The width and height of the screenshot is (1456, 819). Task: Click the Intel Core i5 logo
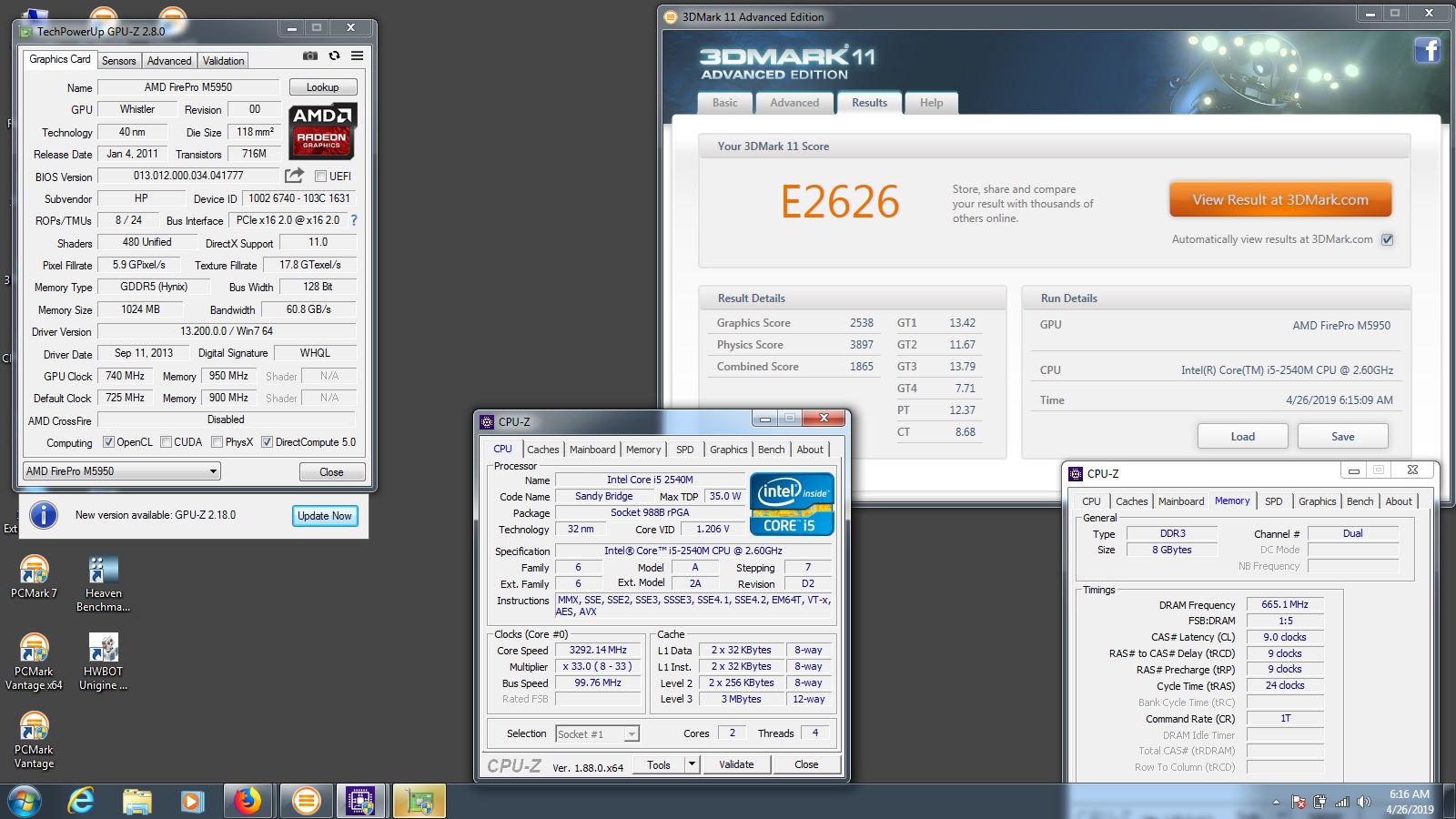pyautogui.click(x=792, y=504)
